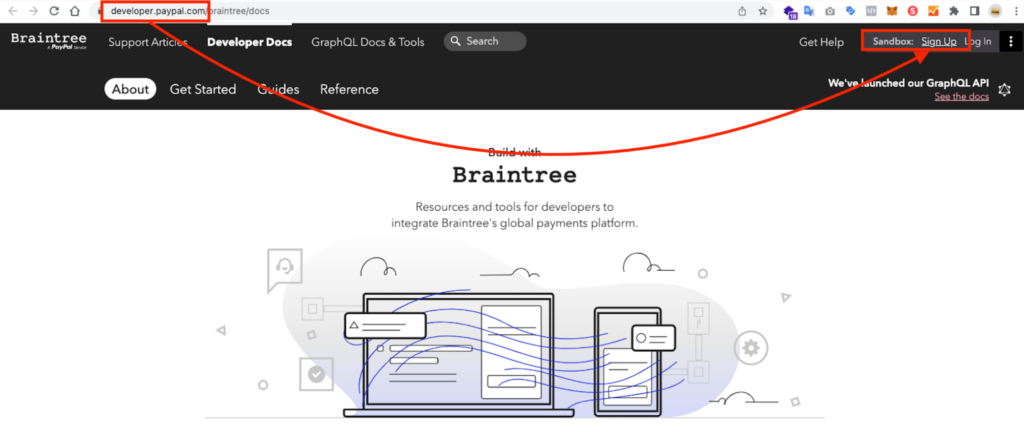This screenshot has height=443, width=1024.
Task: Select Developer Docs in the top nav
Action: [x=249, y=42]
